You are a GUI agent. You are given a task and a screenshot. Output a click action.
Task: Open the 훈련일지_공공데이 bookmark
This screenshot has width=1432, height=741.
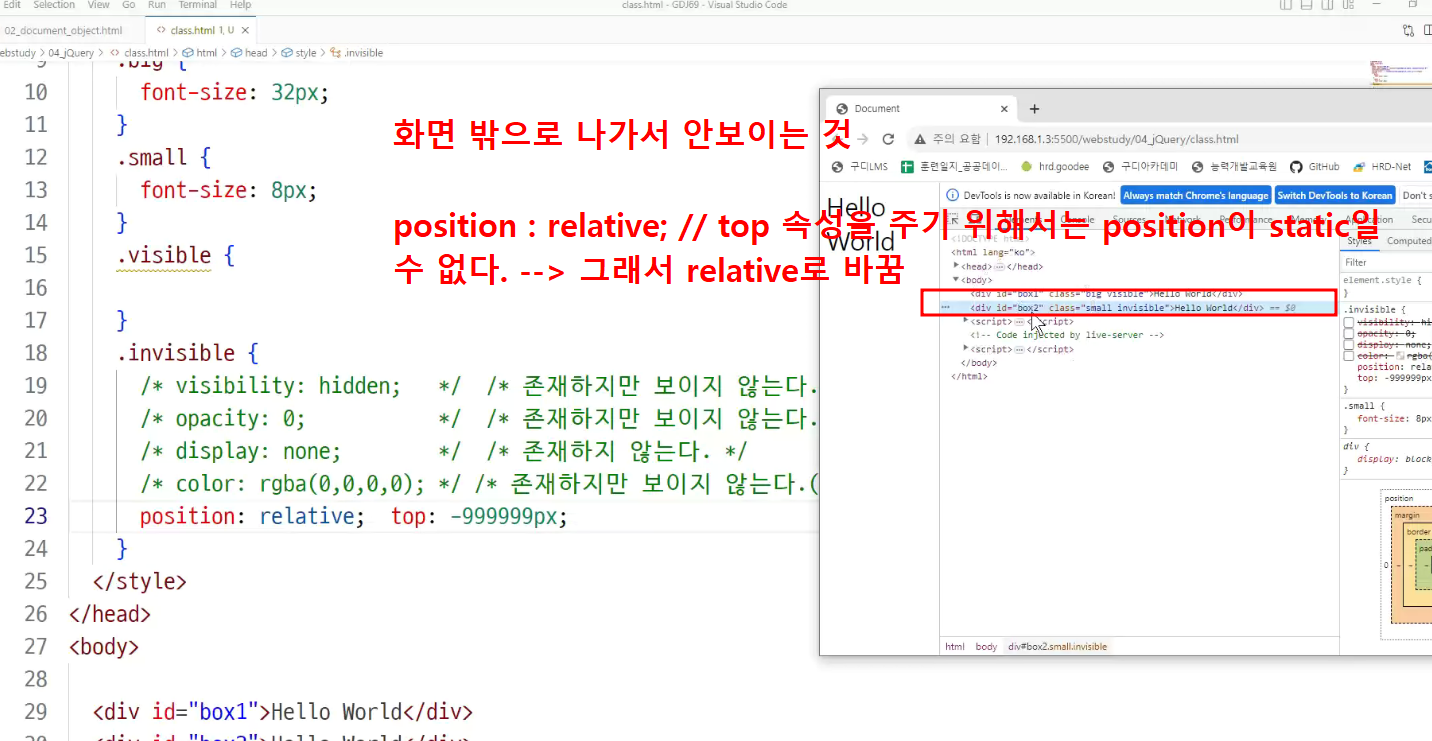tap(955, 167)
